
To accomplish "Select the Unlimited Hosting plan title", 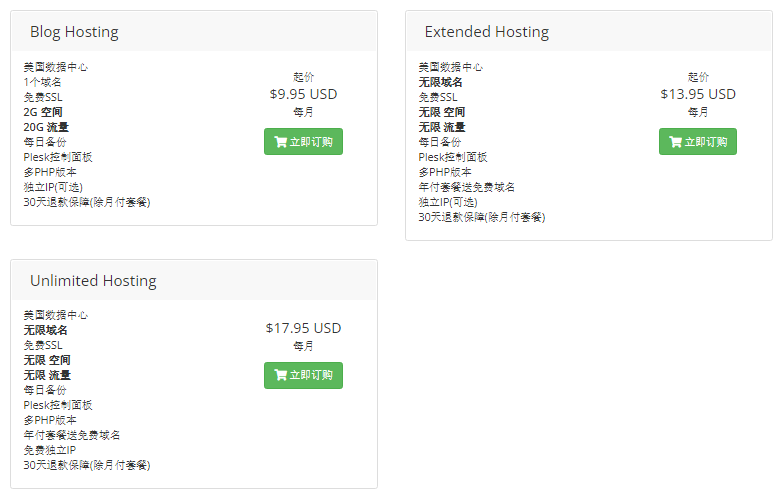I will click(x=93, y=281).
